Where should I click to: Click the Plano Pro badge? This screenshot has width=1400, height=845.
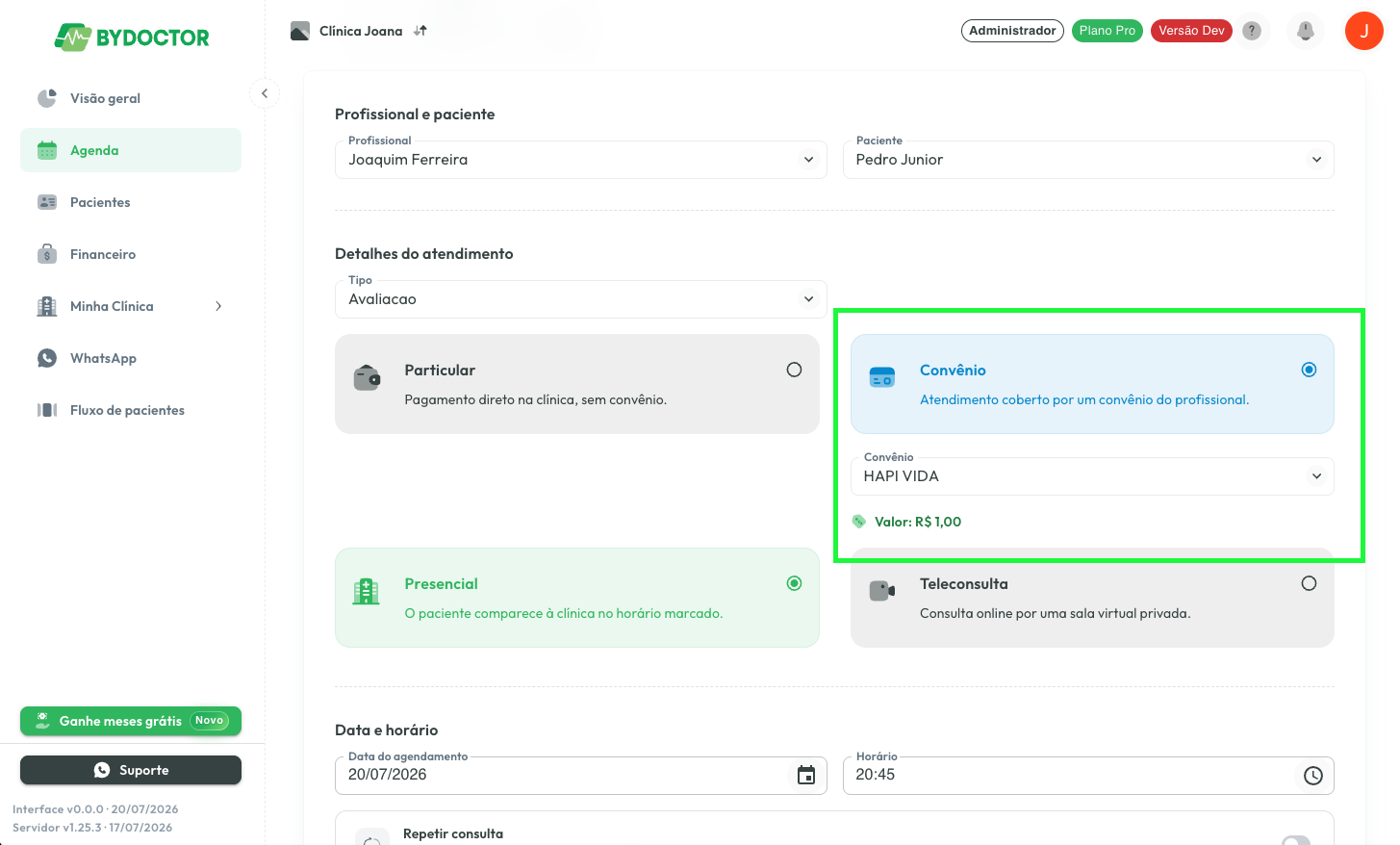tap(1107, 31)
